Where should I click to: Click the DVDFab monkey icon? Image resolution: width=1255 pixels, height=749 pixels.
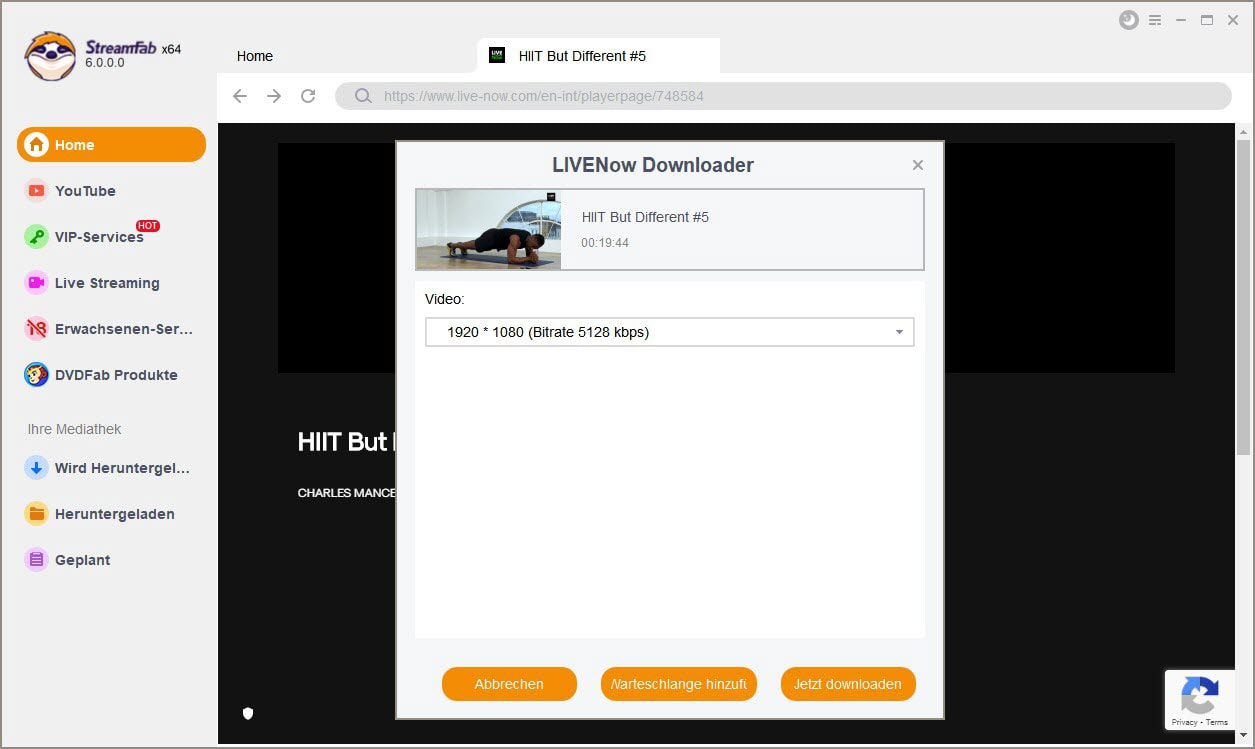[x=37, y=375]
